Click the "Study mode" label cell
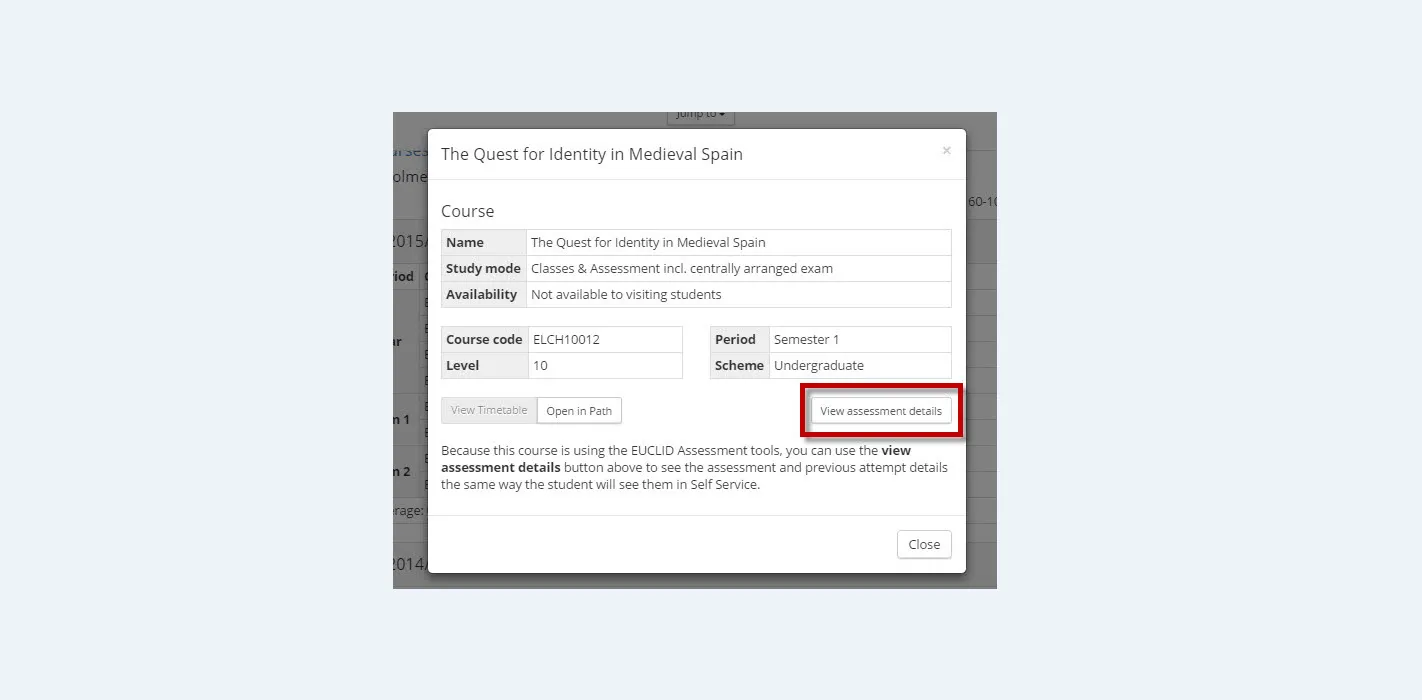 [x=483, y=269]
